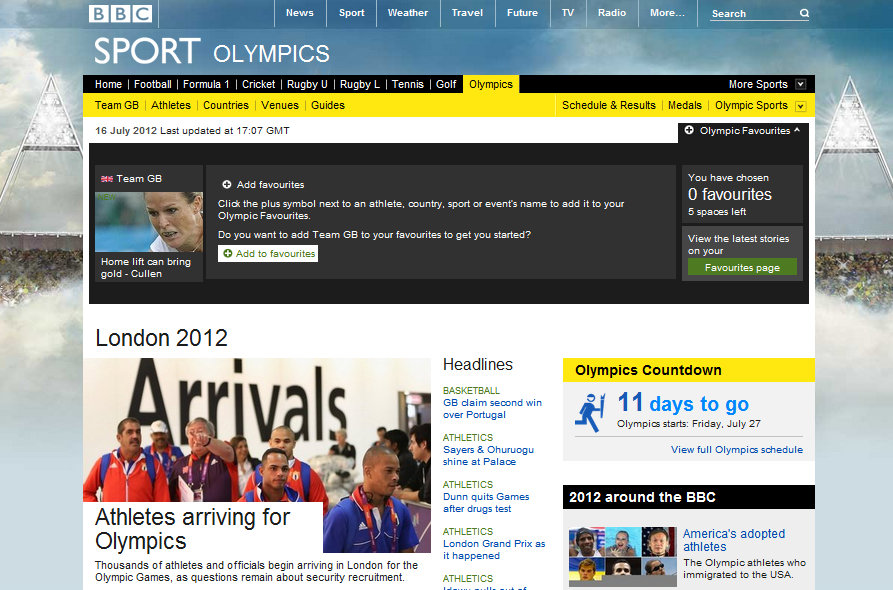The width and height of the screenshot is (893, 590).
Task: Click the '5 spaces left' text
Action: pyautogui.click(x=716, y=212)
